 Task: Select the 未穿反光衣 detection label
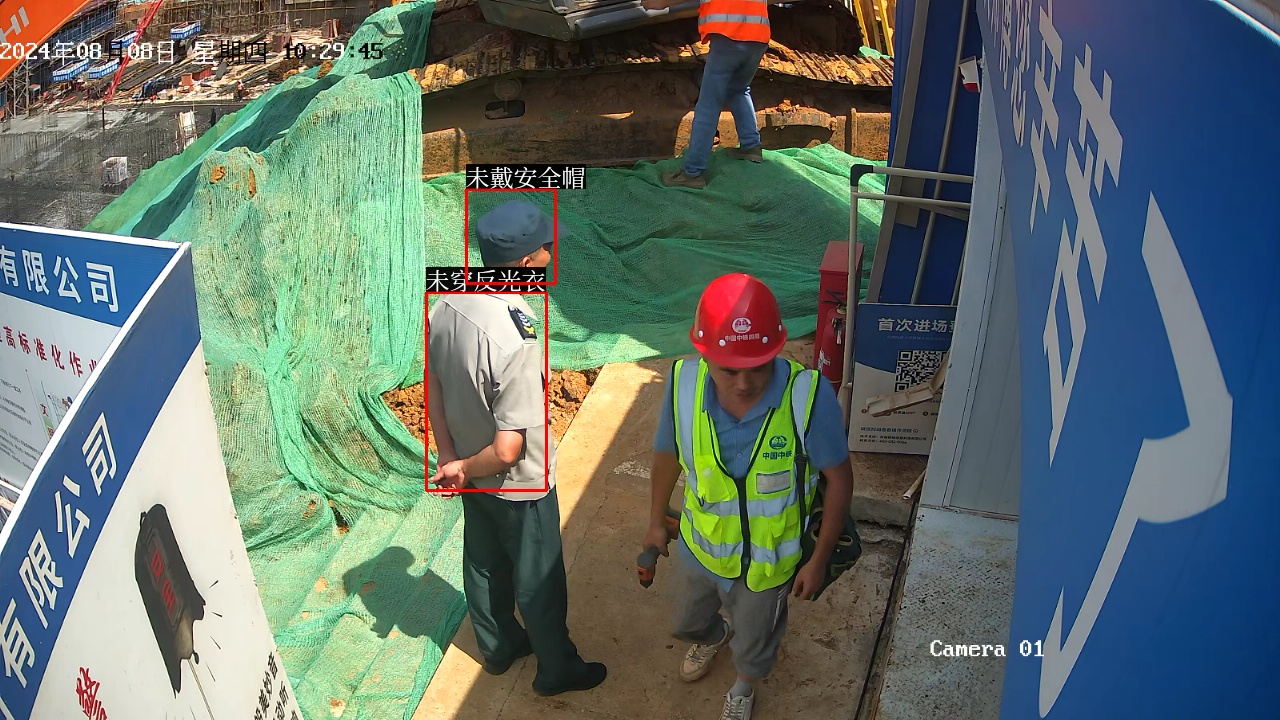click(x=486, y=280)
